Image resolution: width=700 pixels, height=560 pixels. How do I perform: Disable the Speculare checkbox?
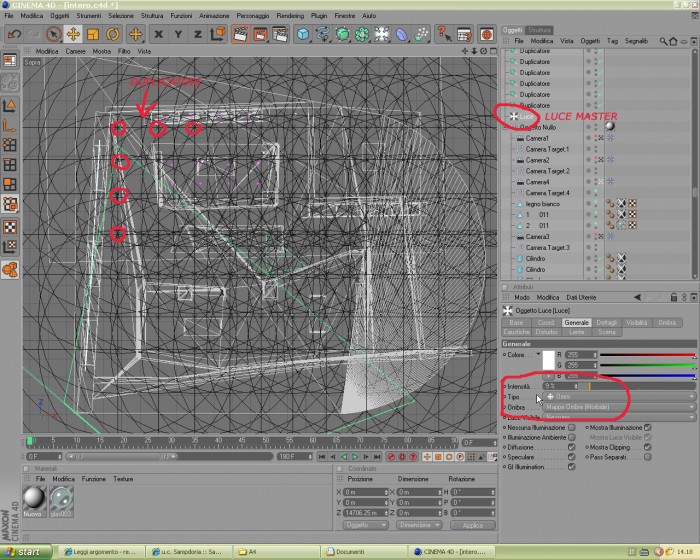[x=571, y=457]
